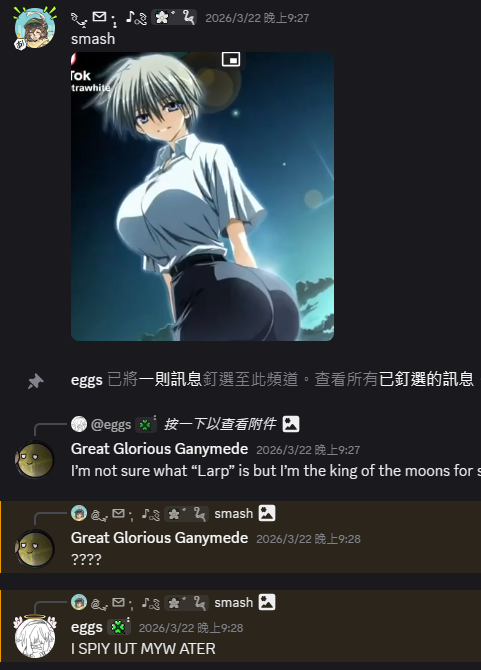Open Great Glorious Ganymede profile at 9:27
Image resolution: width=481 pixels, height=670 pixels.
coord(159,449)
